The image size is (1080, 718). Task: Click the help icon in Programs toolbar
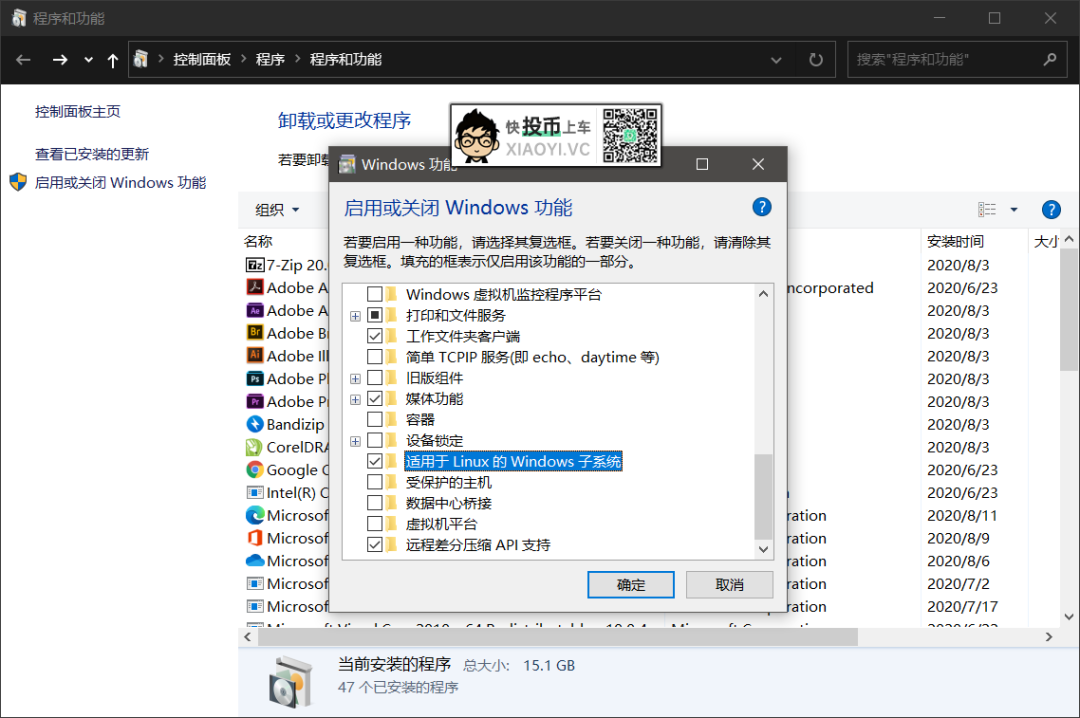pos(1051,209)
